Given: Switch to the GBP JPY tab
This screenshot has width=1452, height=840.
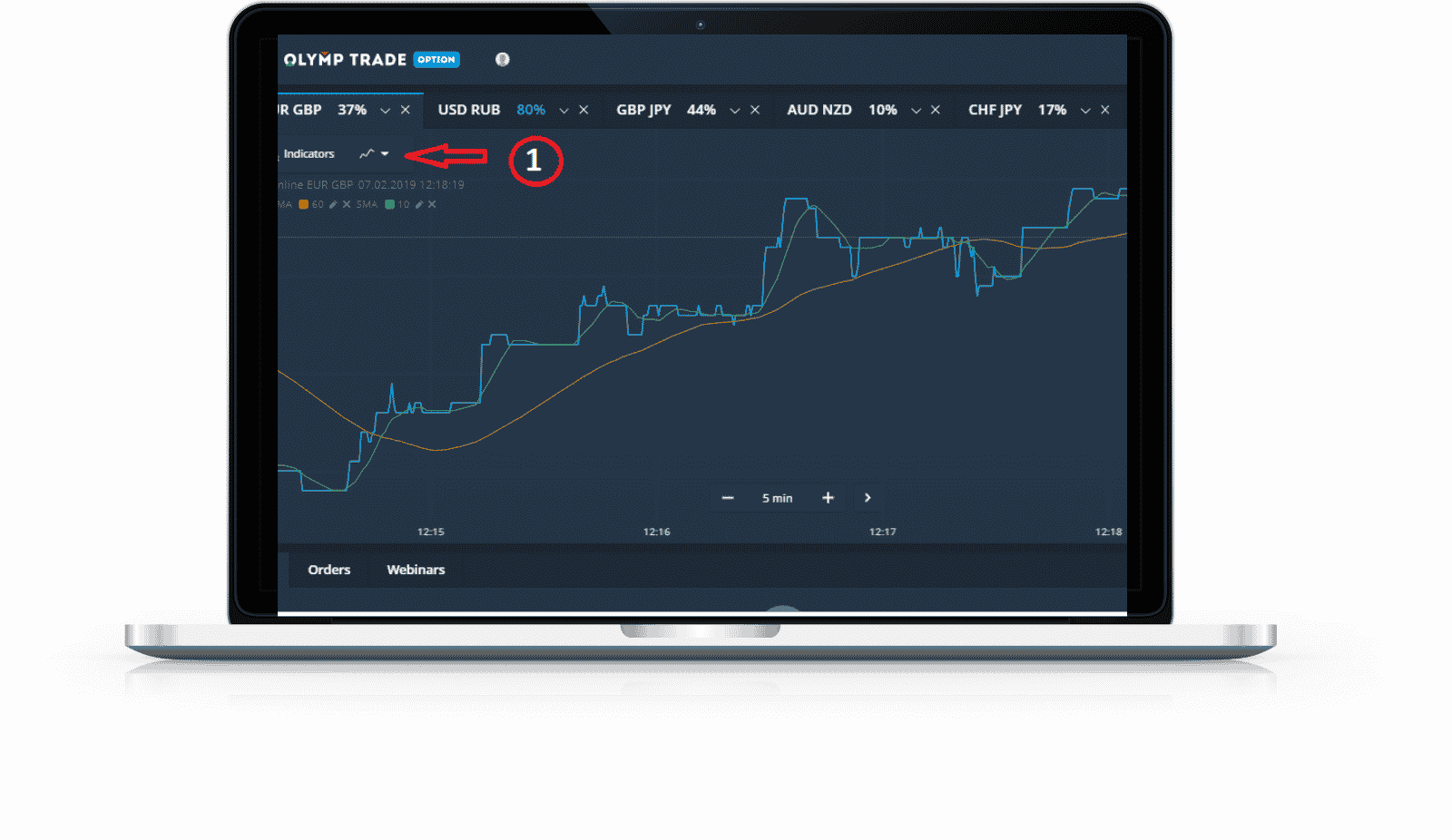Looking at the screenshot, I should [643, 110].
